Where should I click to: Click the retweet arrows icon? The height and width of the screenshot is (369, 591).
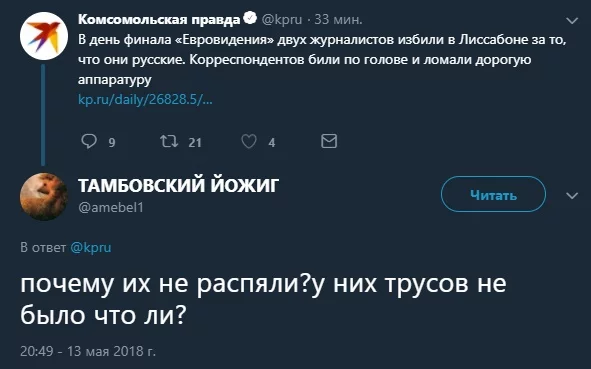(x=169, y=141)
